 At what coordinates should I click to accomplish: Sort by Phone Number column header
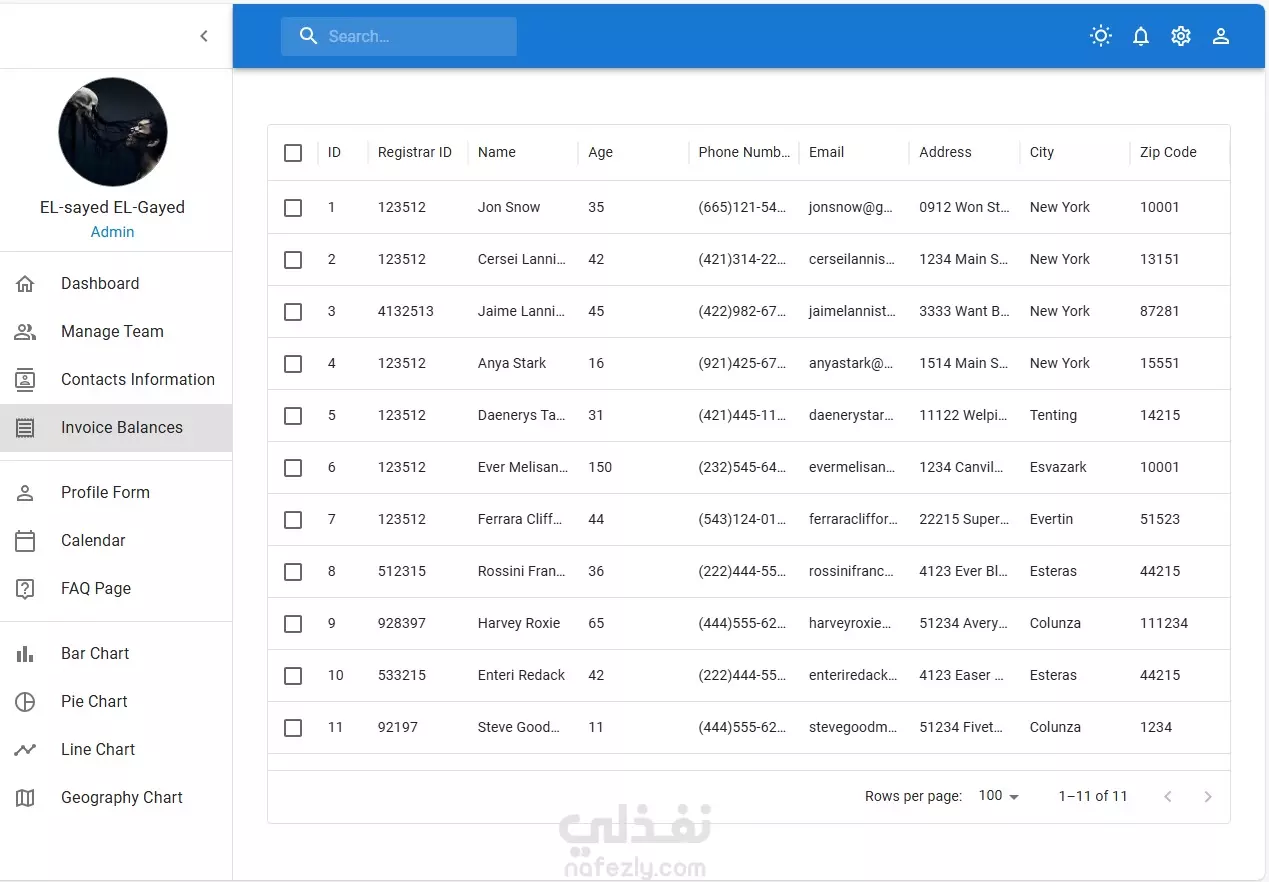744,153
